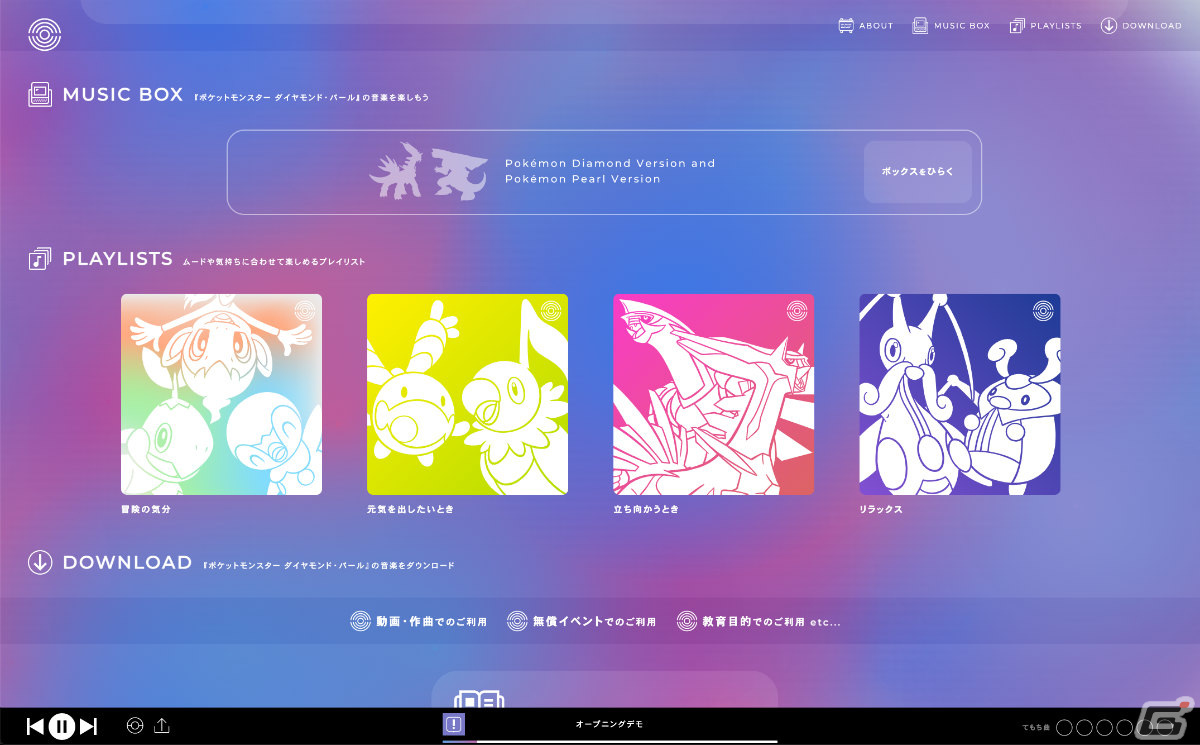Pause the current track

pos(62,727)
